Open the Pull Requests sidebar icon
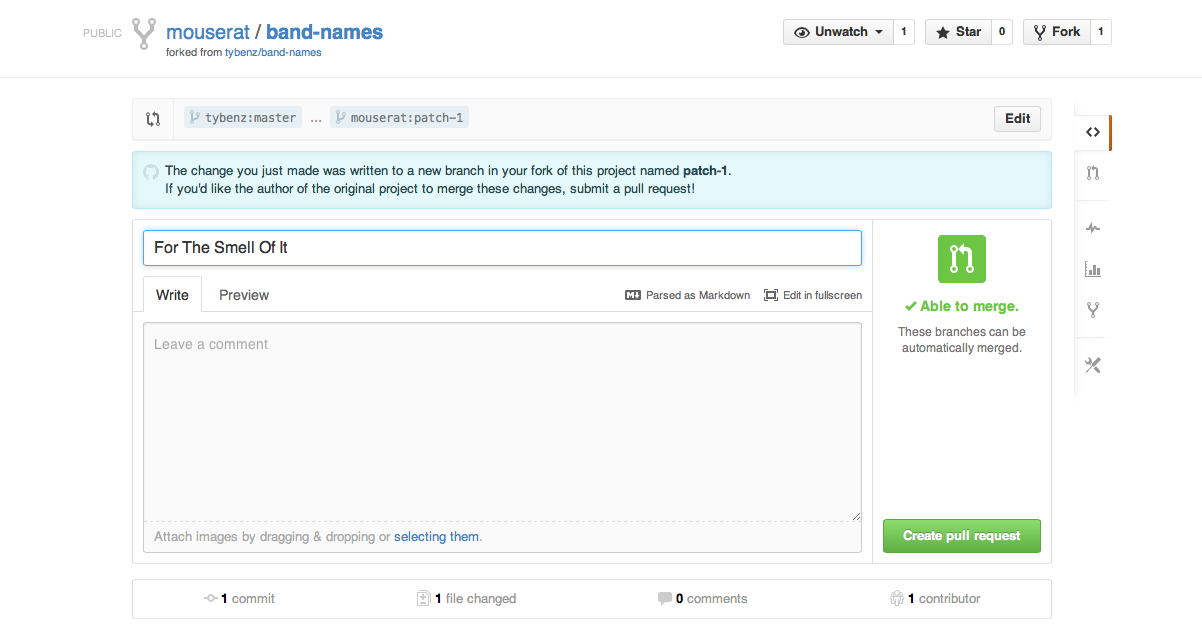The image size is (1202, 624). coord(1092,173)
